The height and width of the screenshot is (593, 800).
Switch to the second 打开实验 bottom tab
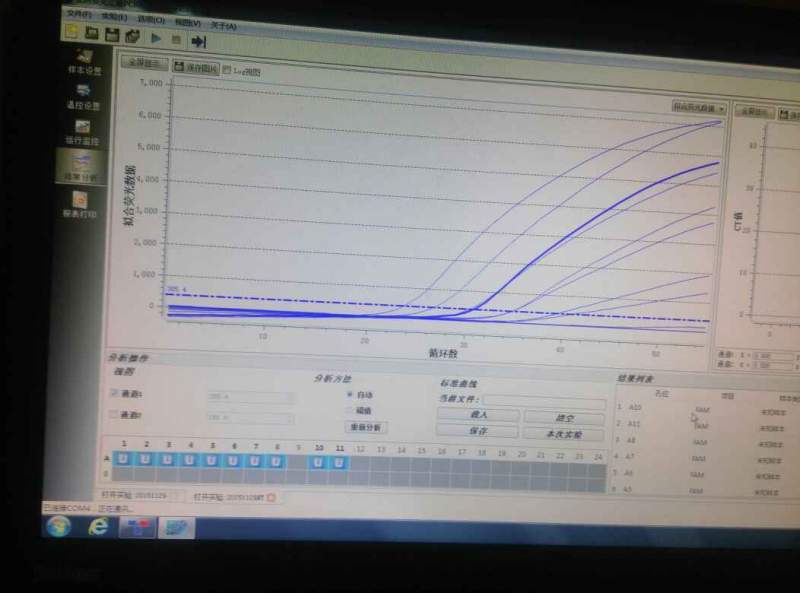click(x=234, y=497)
